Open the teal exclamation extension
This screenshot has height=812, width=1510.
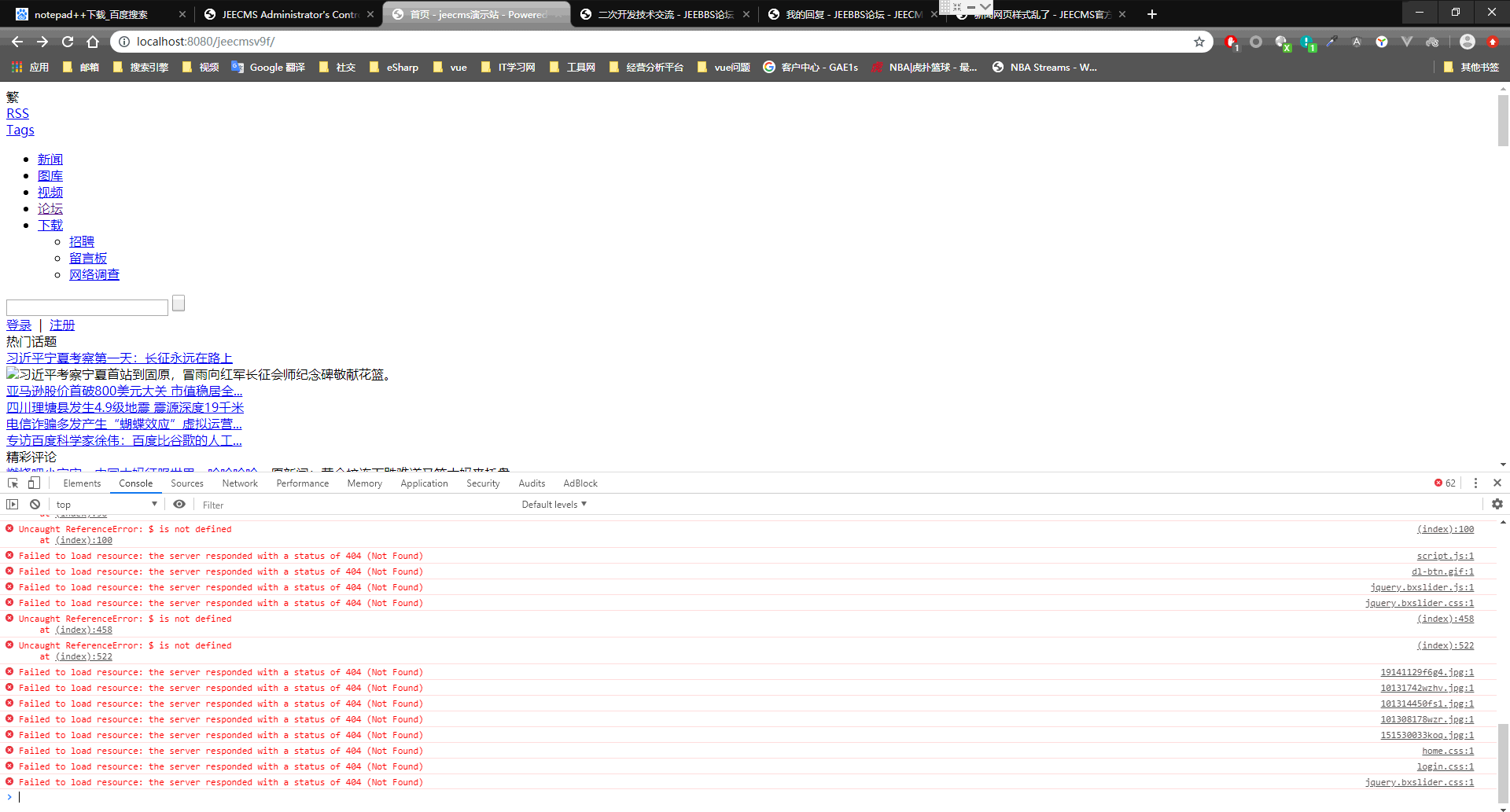1307,42
